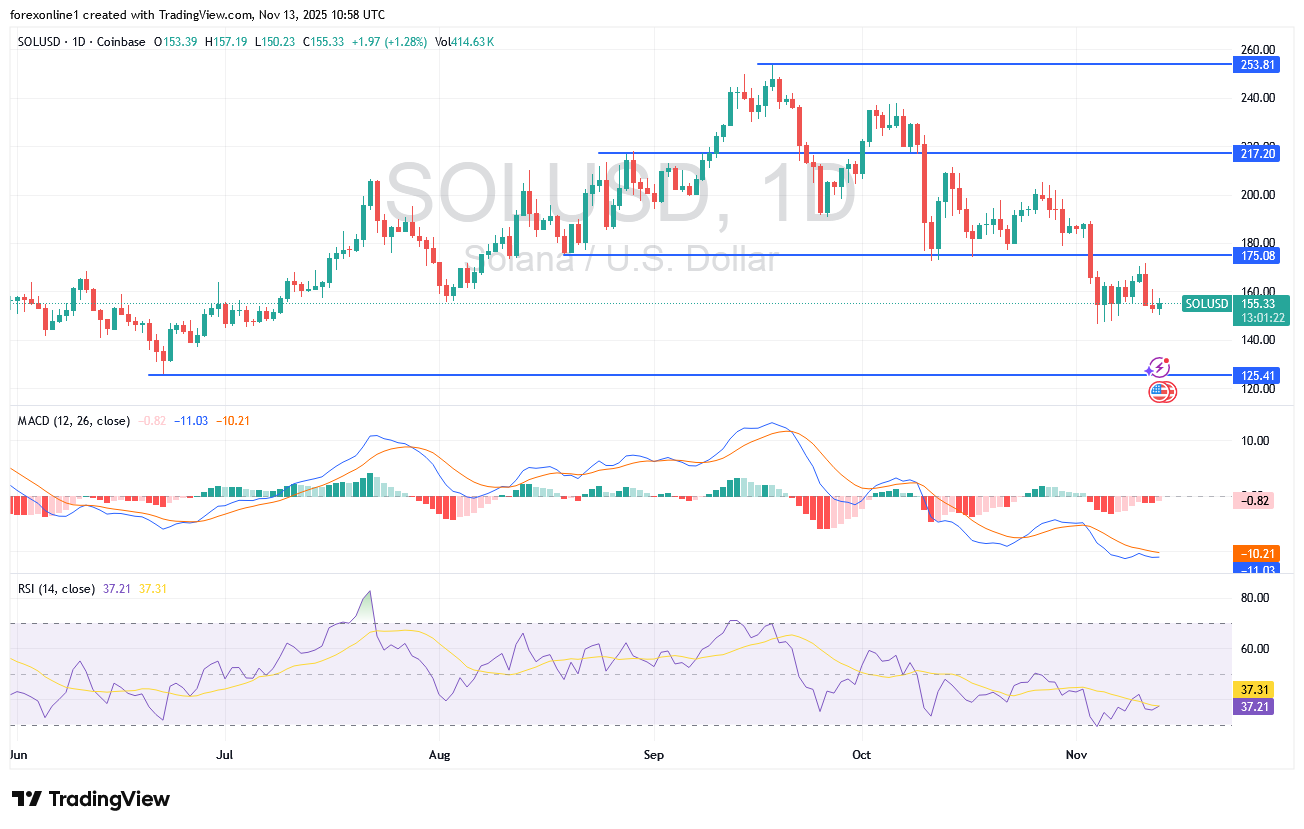Click the pink -0.82 histogram value label

point(1257,500)
